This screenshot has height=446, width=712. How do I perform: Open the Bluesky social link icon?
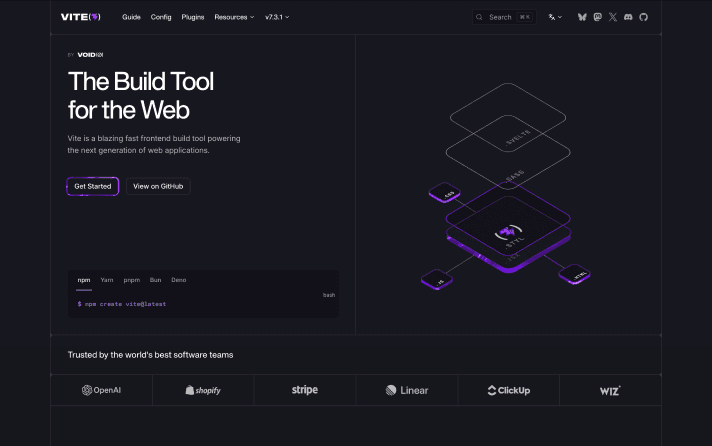pos(582,17)
